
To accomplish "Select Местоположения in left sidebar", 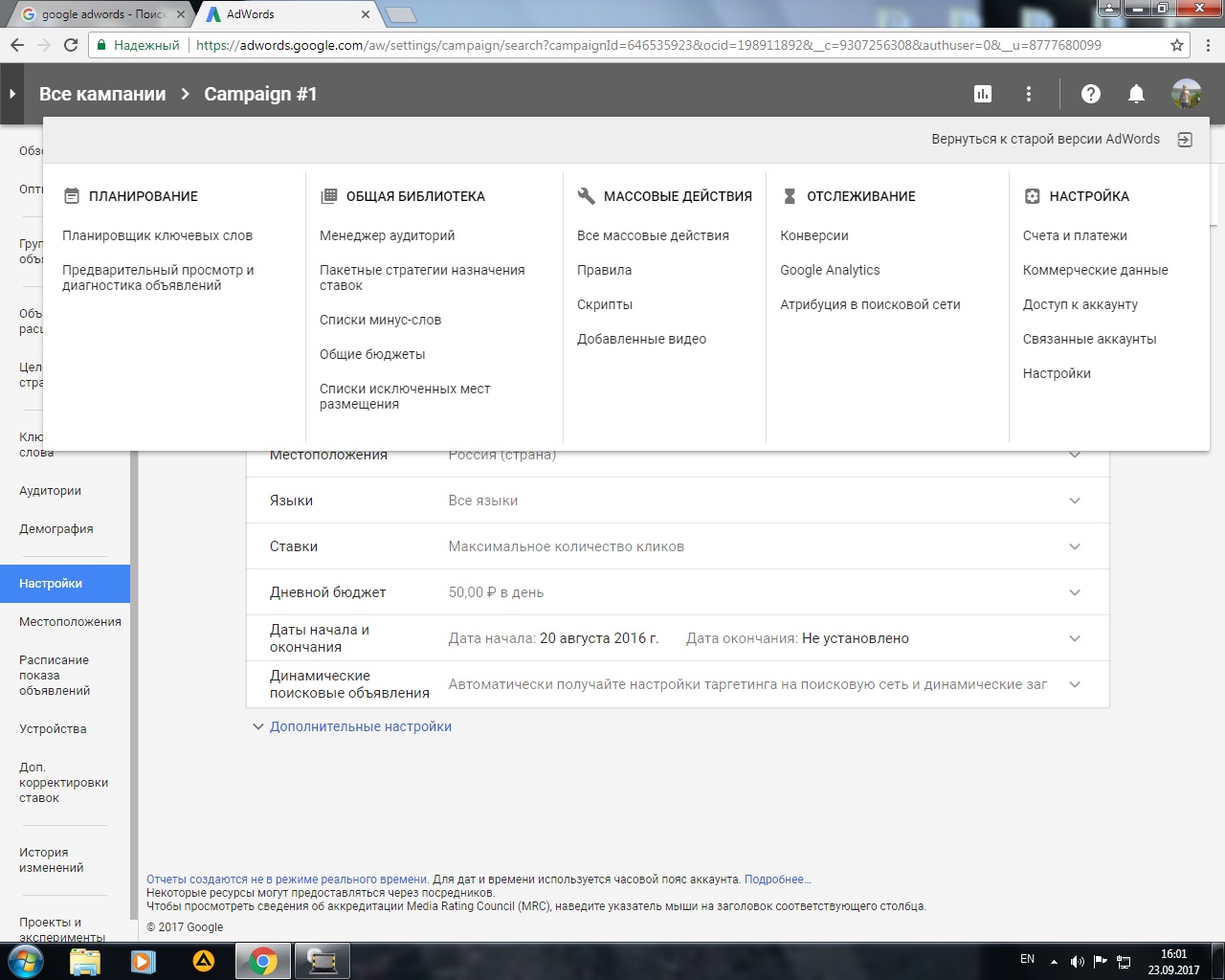I will [x=70, y=622].
